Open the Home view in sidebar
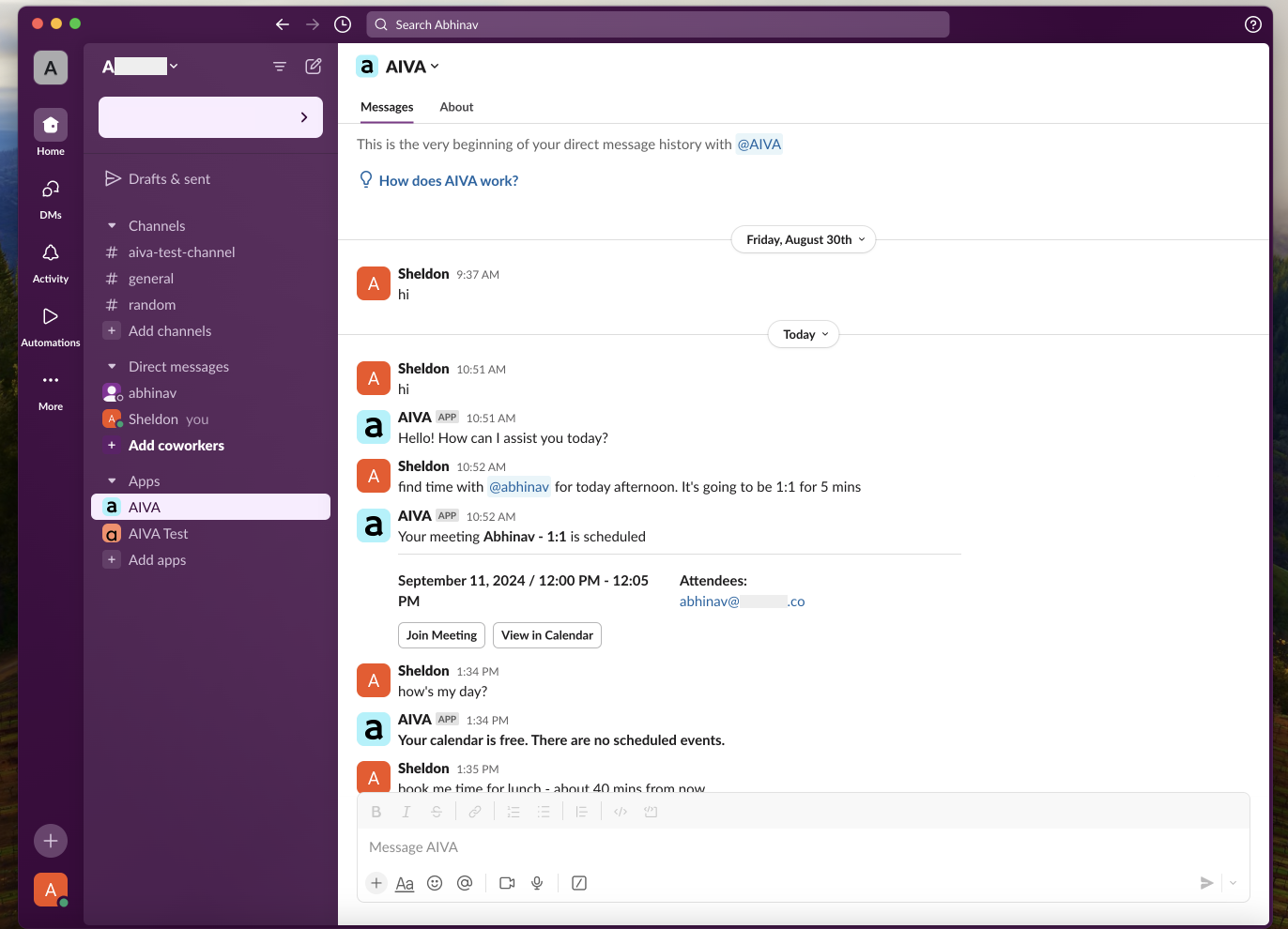 point(51,132)
